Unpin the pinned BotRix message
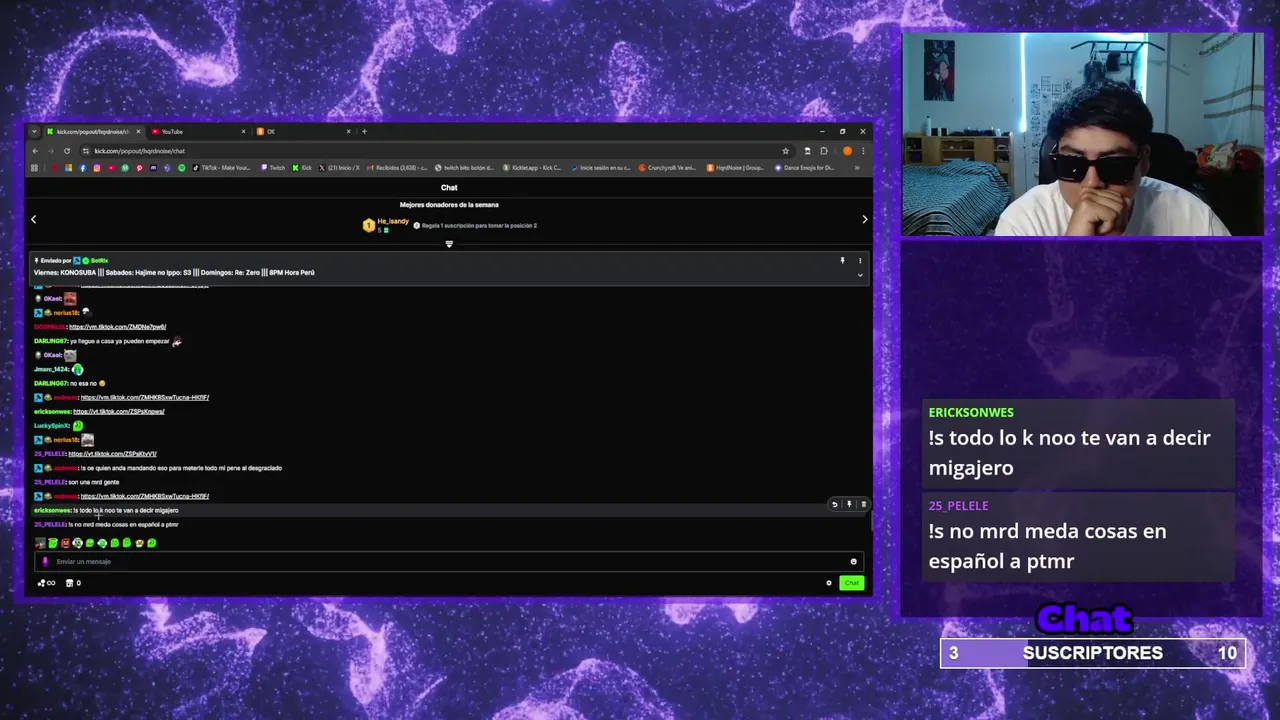 pos(842,260)
